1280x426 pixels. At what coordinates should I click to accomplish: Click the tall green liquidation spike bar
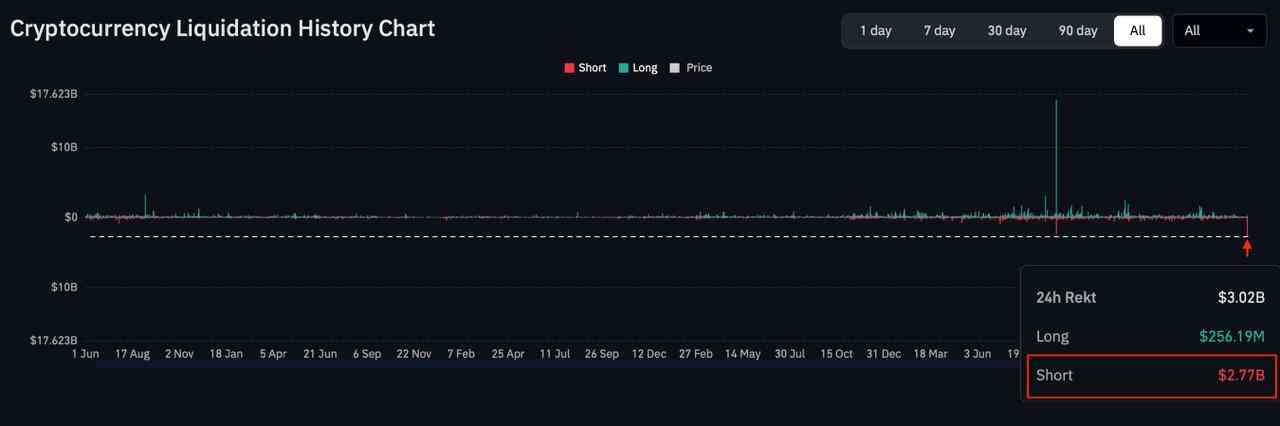(1056, 158)
